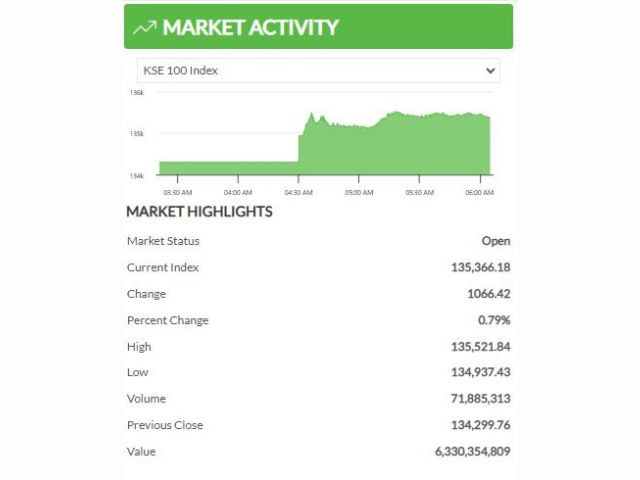Click the Change value 1066.42
The height and width of the screenshot is (480, 640).
click(x=489, y=294)
